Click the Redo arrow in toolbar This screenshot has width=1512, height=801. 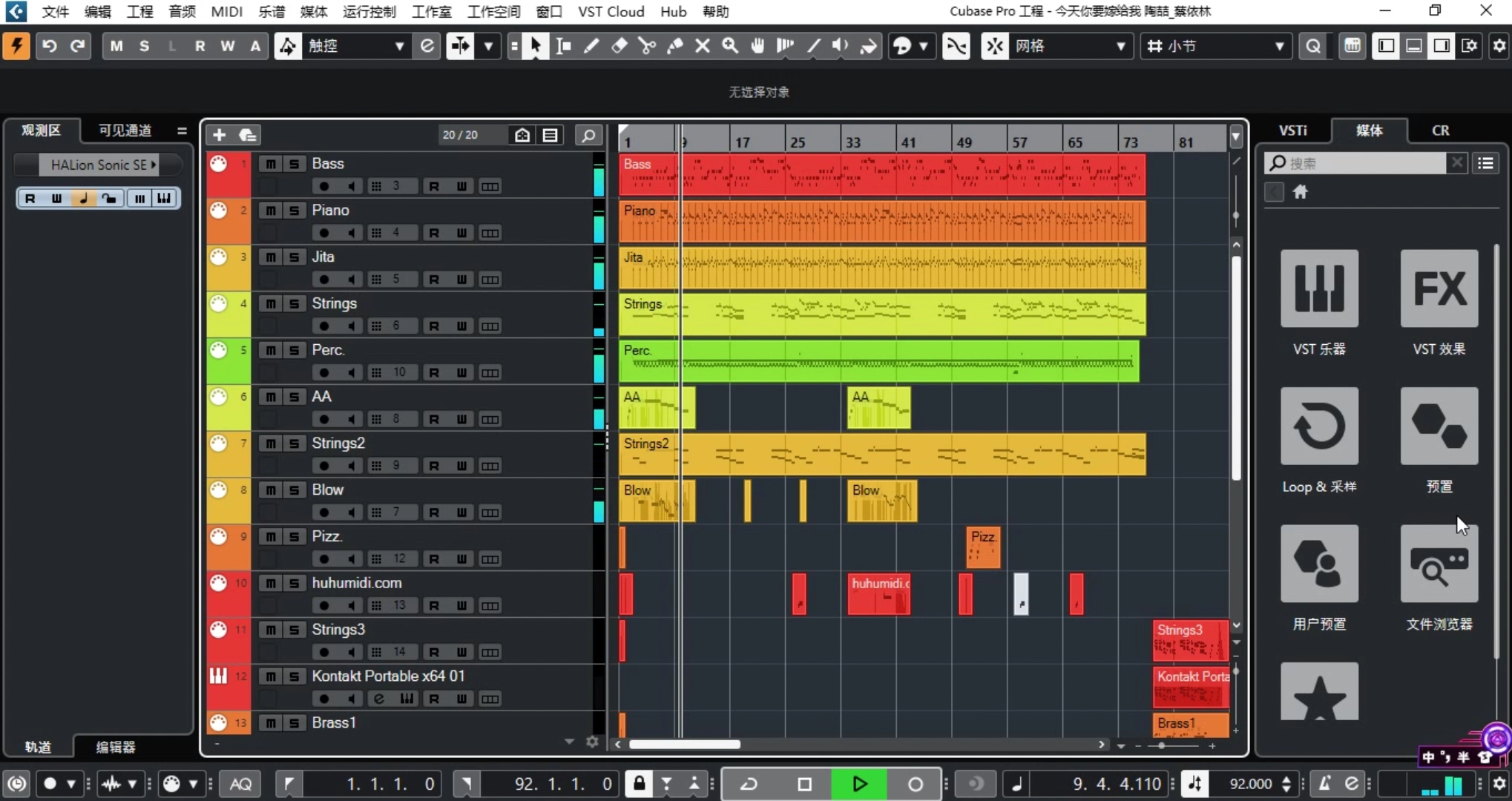pos(77,46)
